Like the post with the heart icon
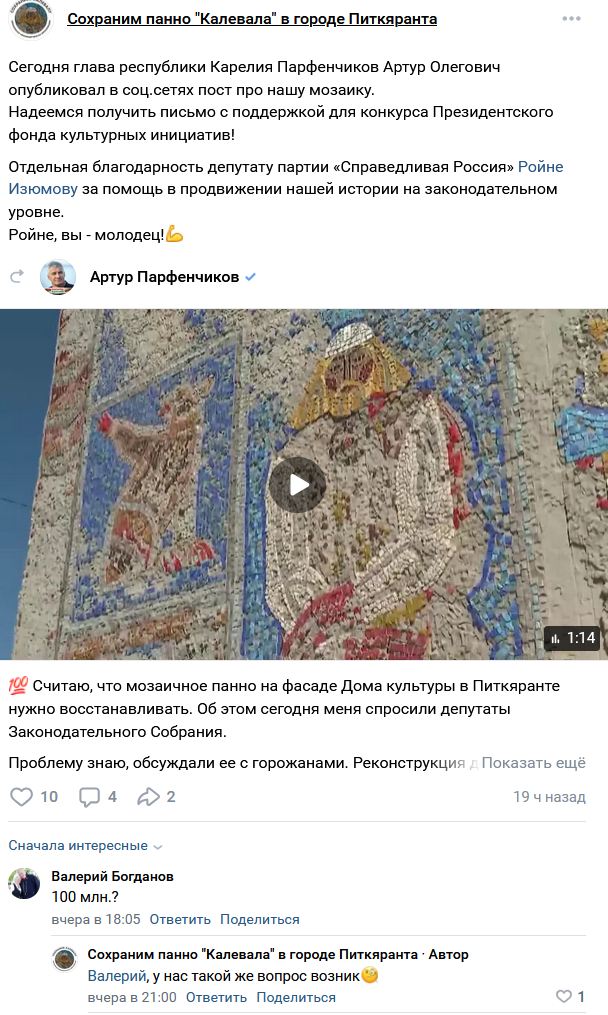Image resolution: width=608 pixels, height=1015 pixels. coord(21,796)
